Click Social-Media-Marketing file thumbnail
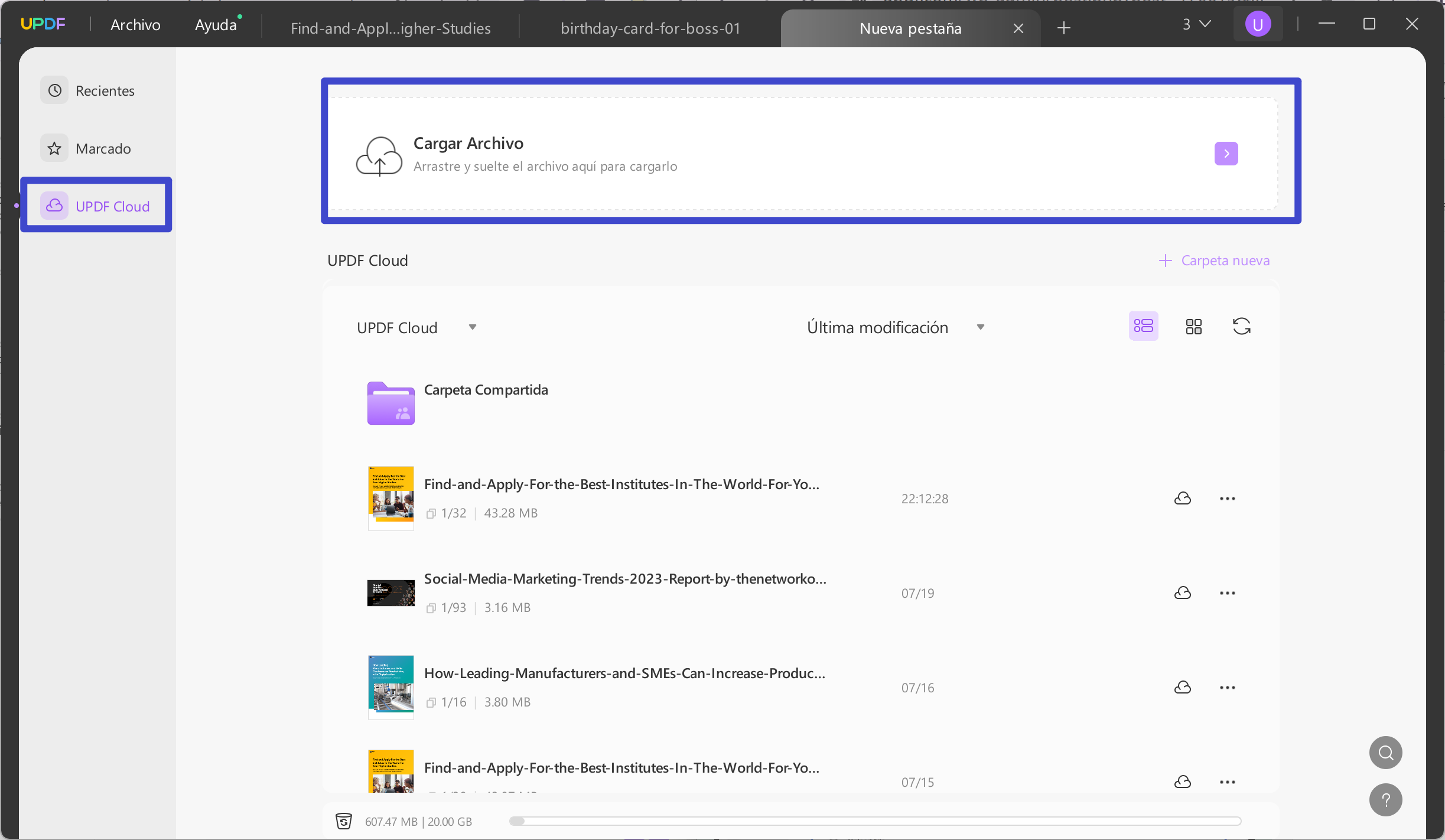 (x=391, y=593)
